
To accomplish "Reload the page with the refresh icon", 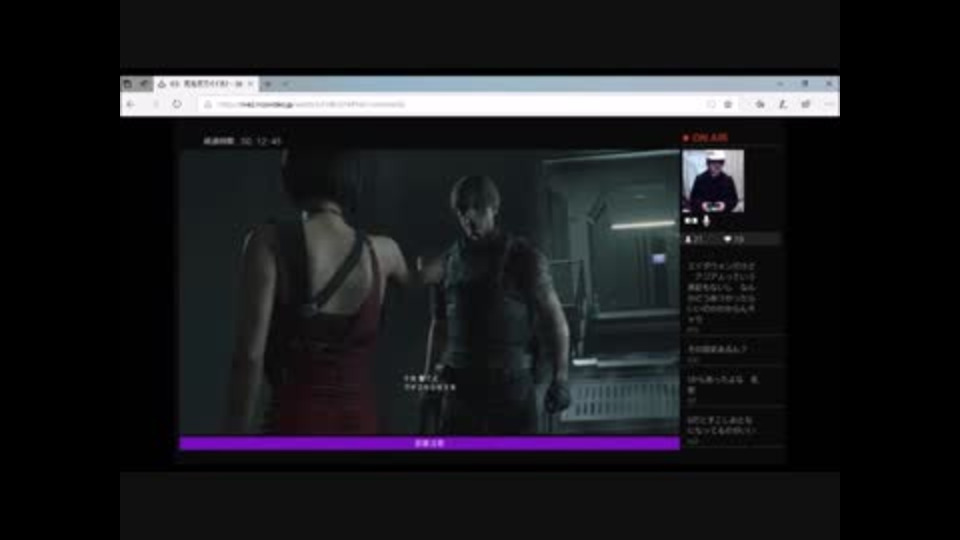I will 177,105.
